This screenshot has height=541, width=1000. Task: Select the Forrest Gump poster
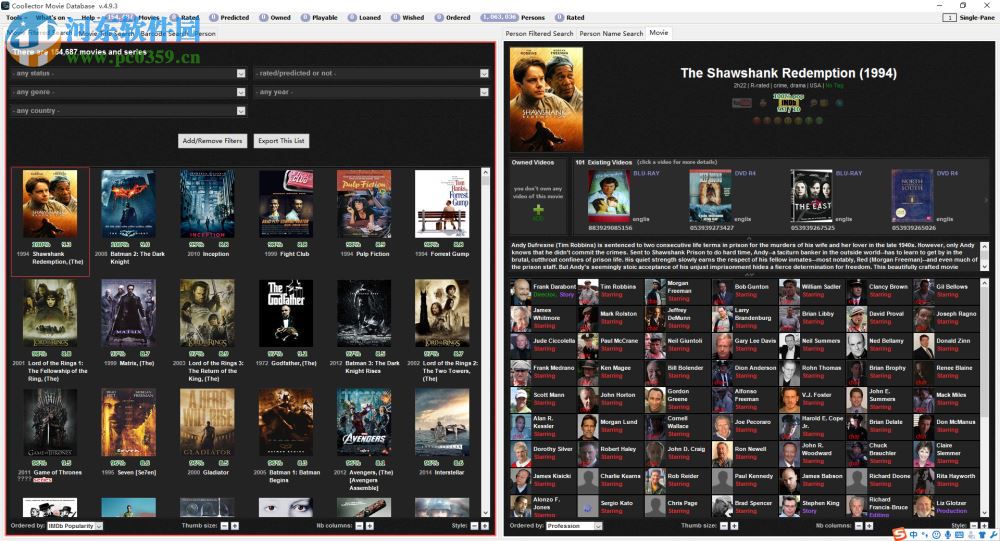pos(442,204)
